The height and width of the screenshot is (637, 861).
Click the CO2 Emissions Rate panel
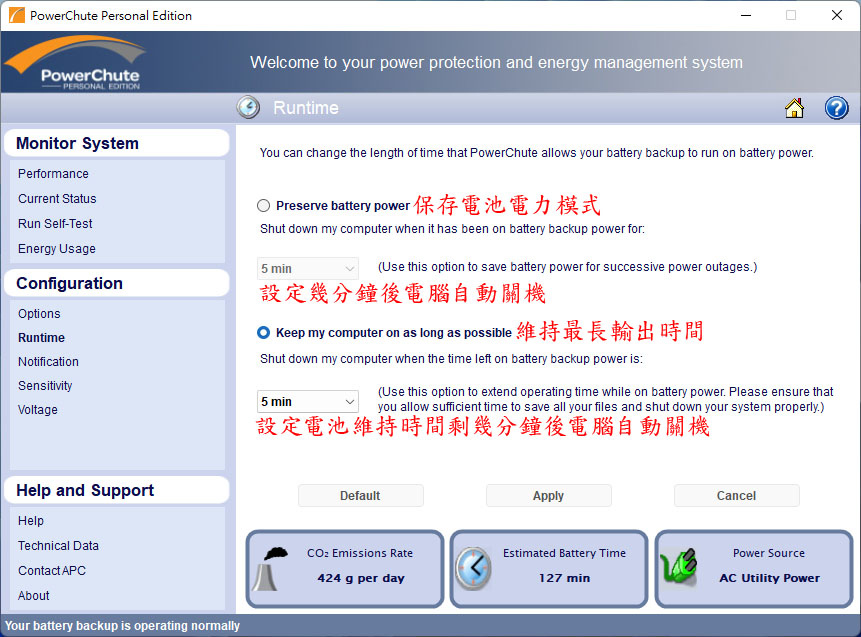345,569
